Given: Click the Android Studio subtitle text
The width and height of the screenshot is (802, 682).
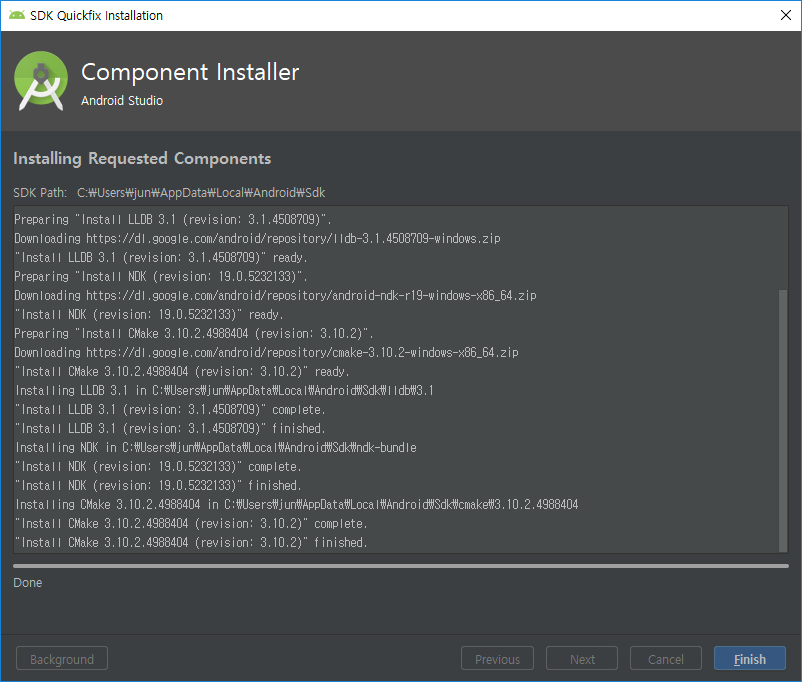Looking at the screenshot, I should (122, 101).
